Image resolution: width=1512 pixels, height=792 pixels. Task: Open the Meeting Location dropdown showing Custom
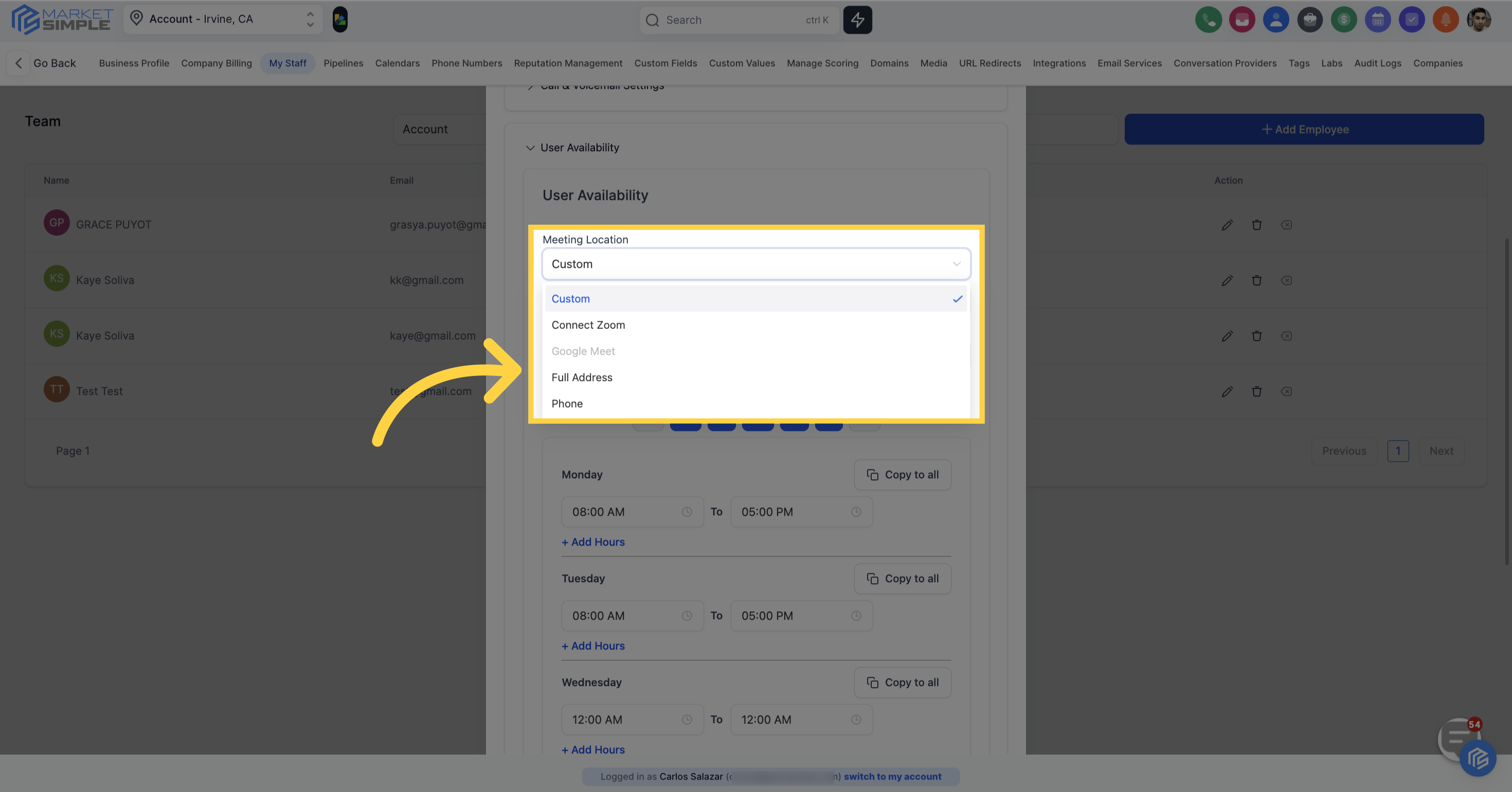click(x=756, y=264)
